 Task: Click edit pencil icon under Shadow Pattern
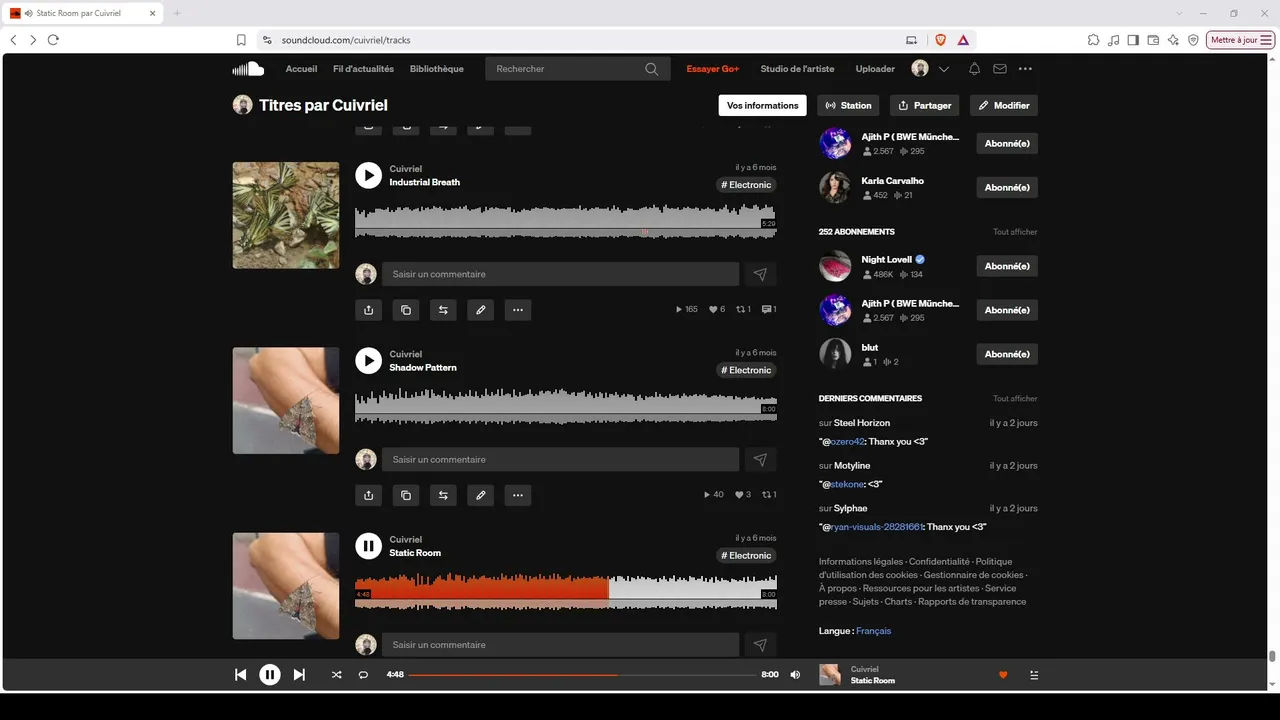click(x=480, y=495)
